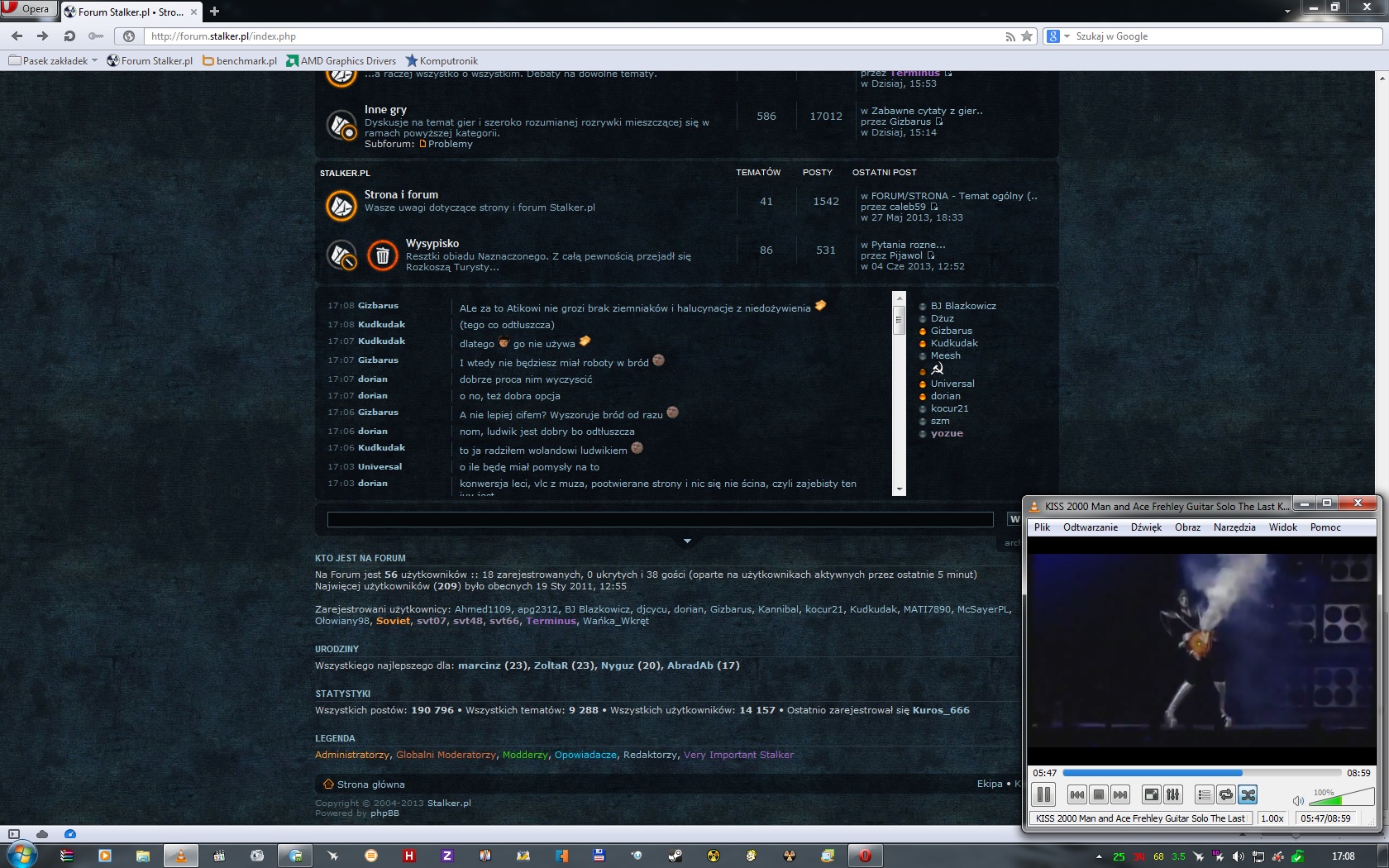Toggle VLC elapsed/remaining time 05:47/08:59
The image size is (1389, 868).
pyautogui.click(x=1325, y=818)
